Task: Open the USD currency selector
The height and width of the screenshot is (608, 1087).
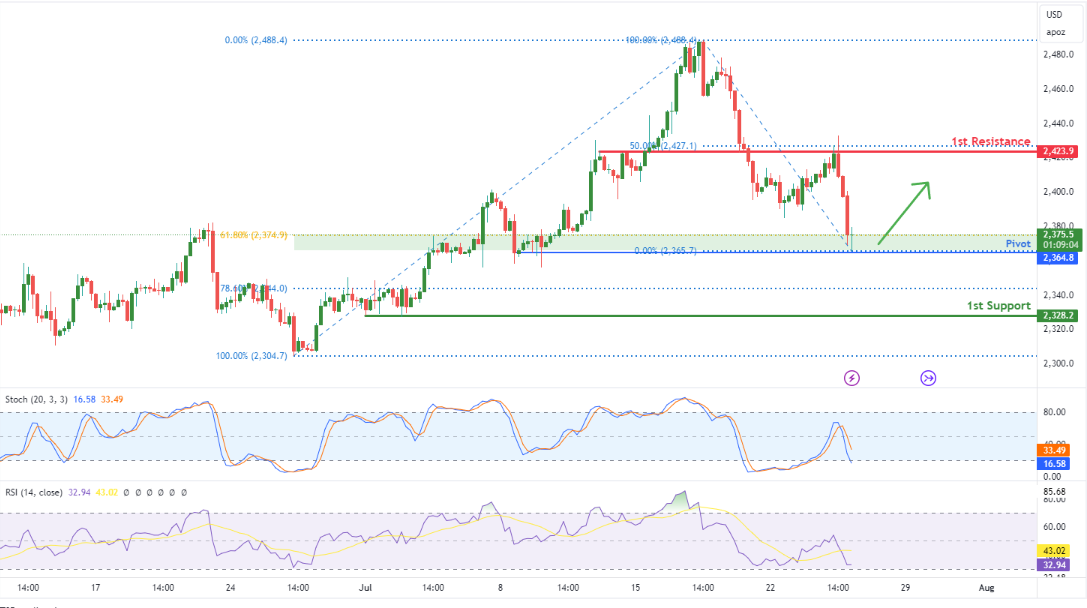Action: pyautogui.click(x=1054, y=15)
